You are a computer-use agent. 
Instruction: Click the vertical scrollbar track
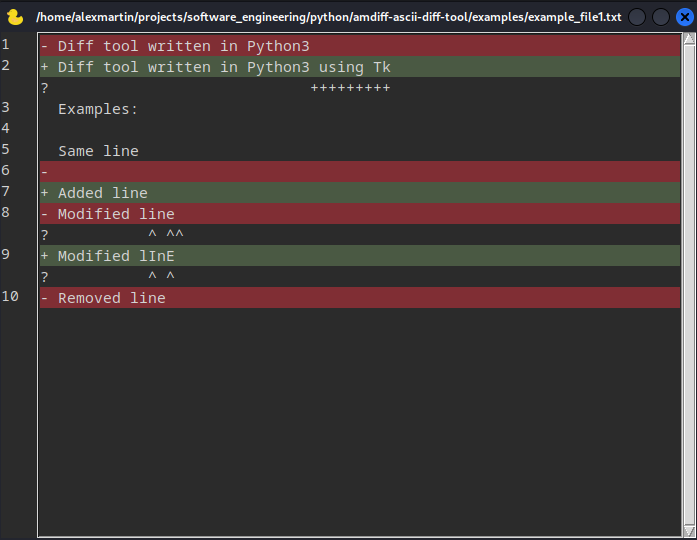689,285
